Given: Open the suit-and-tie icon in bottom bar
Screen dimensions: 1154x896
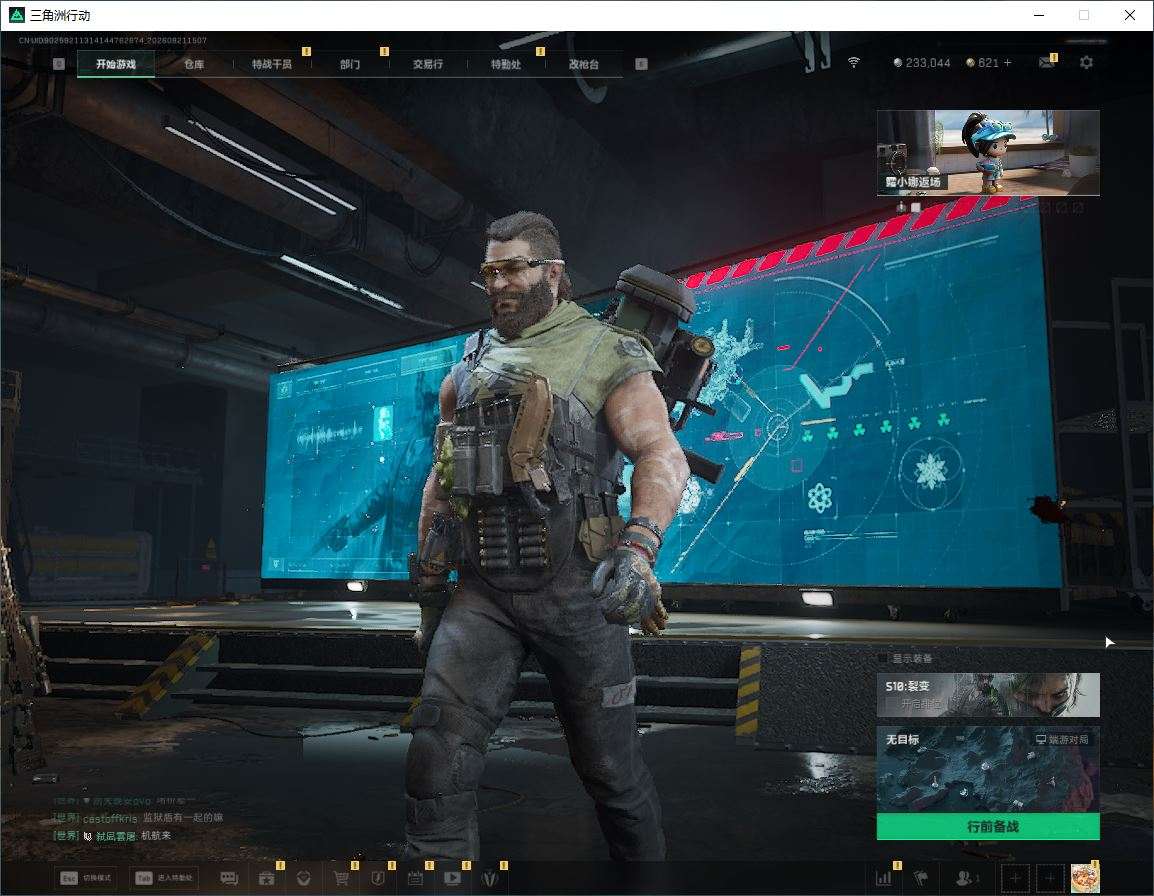Looking at the screenshot, I should pyautogui.click(x=490, y=878).
